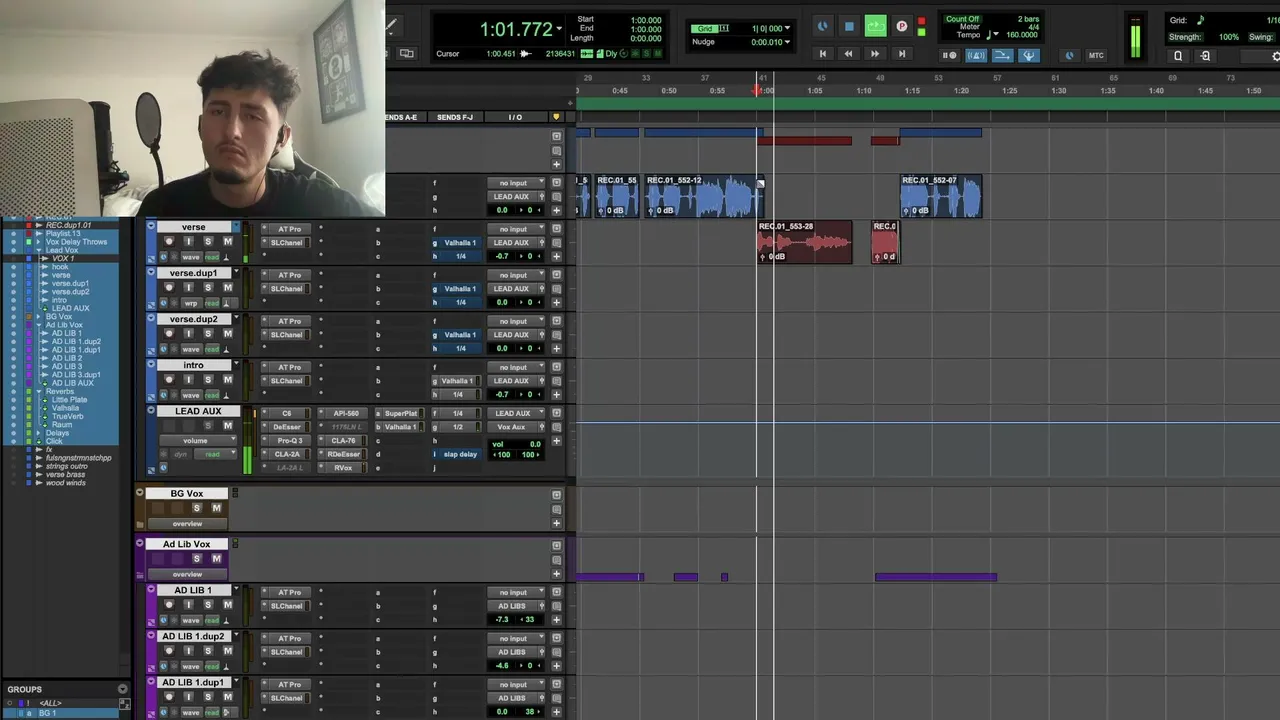Click the 1:15 mark on the timeline ruler

tap(913, 91)
